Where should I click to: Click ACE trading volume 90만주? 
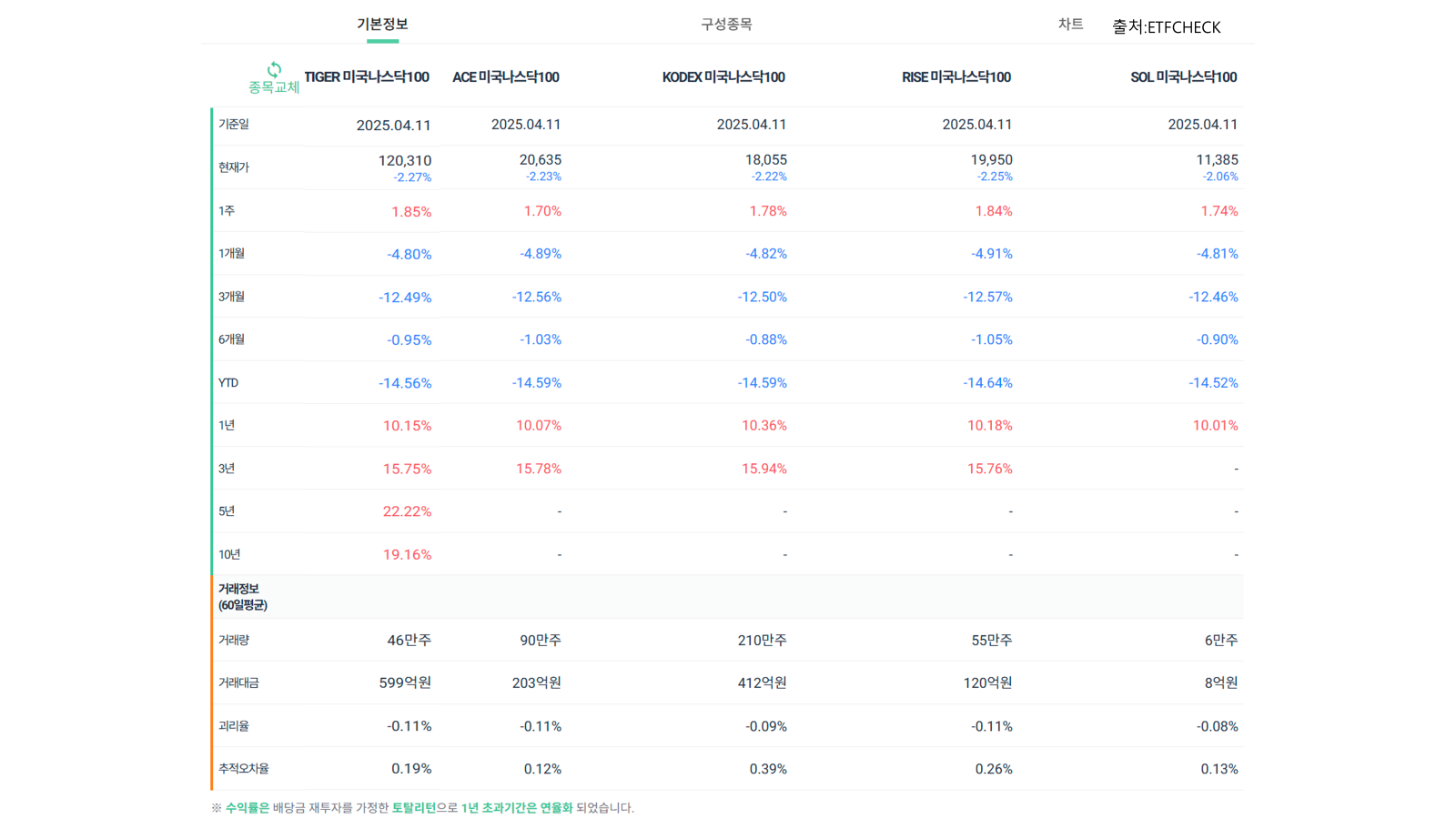[541, 641]
